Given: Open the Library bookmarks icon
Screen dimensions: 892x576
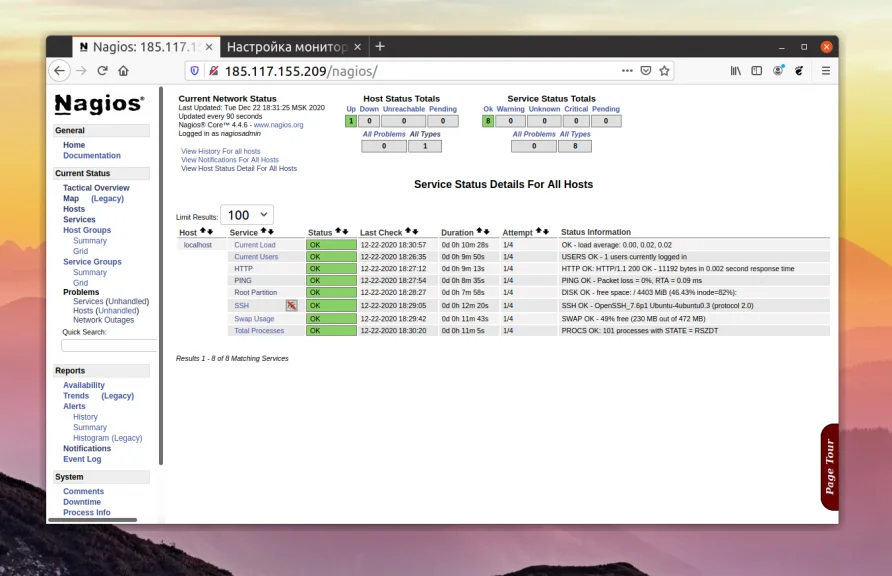Looking at the screenshot, I should click(x=736, y=71).
